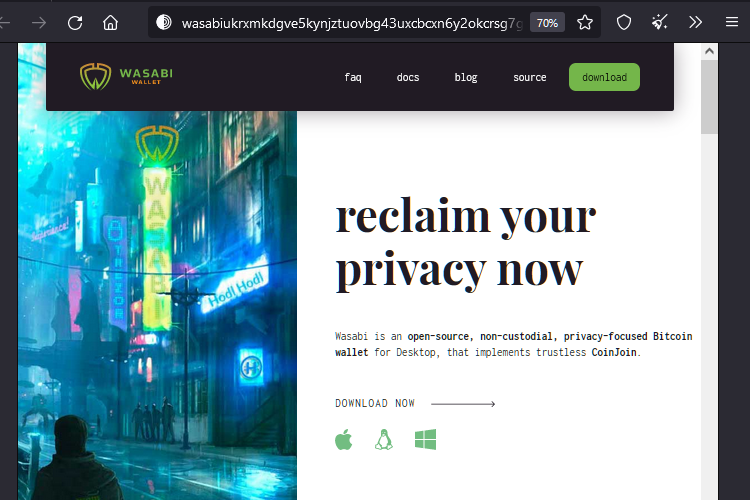This screenshot has width=750, height=500.
Task: Click the green download button
Action: click(x=604, y=77)
